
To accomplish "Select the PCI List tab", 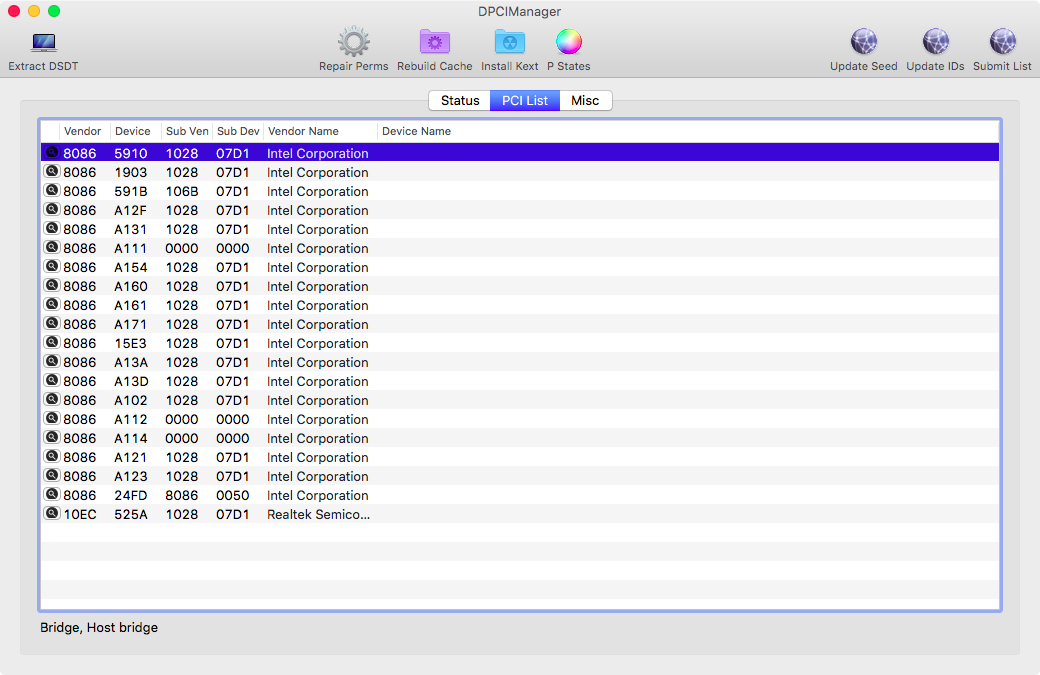I will point(524,101).
